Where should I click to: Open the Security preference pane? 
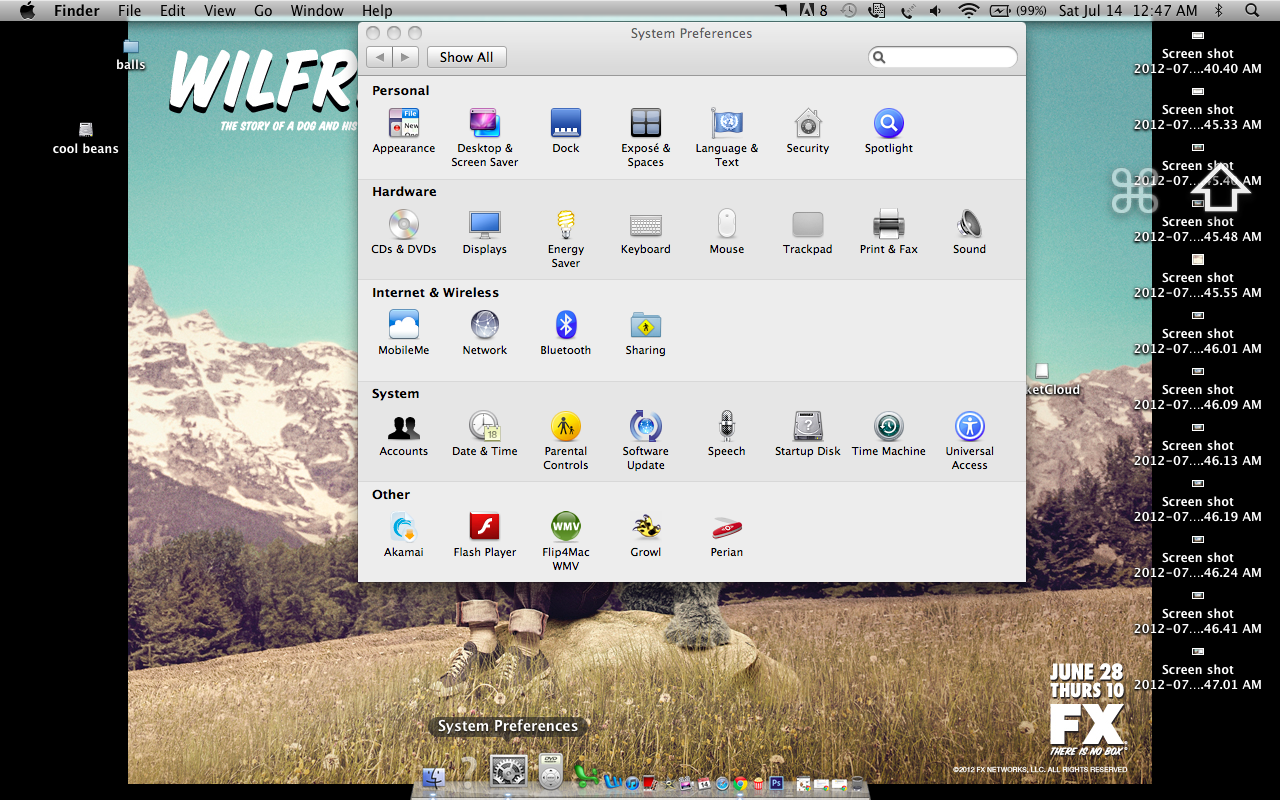click(808, 131)
